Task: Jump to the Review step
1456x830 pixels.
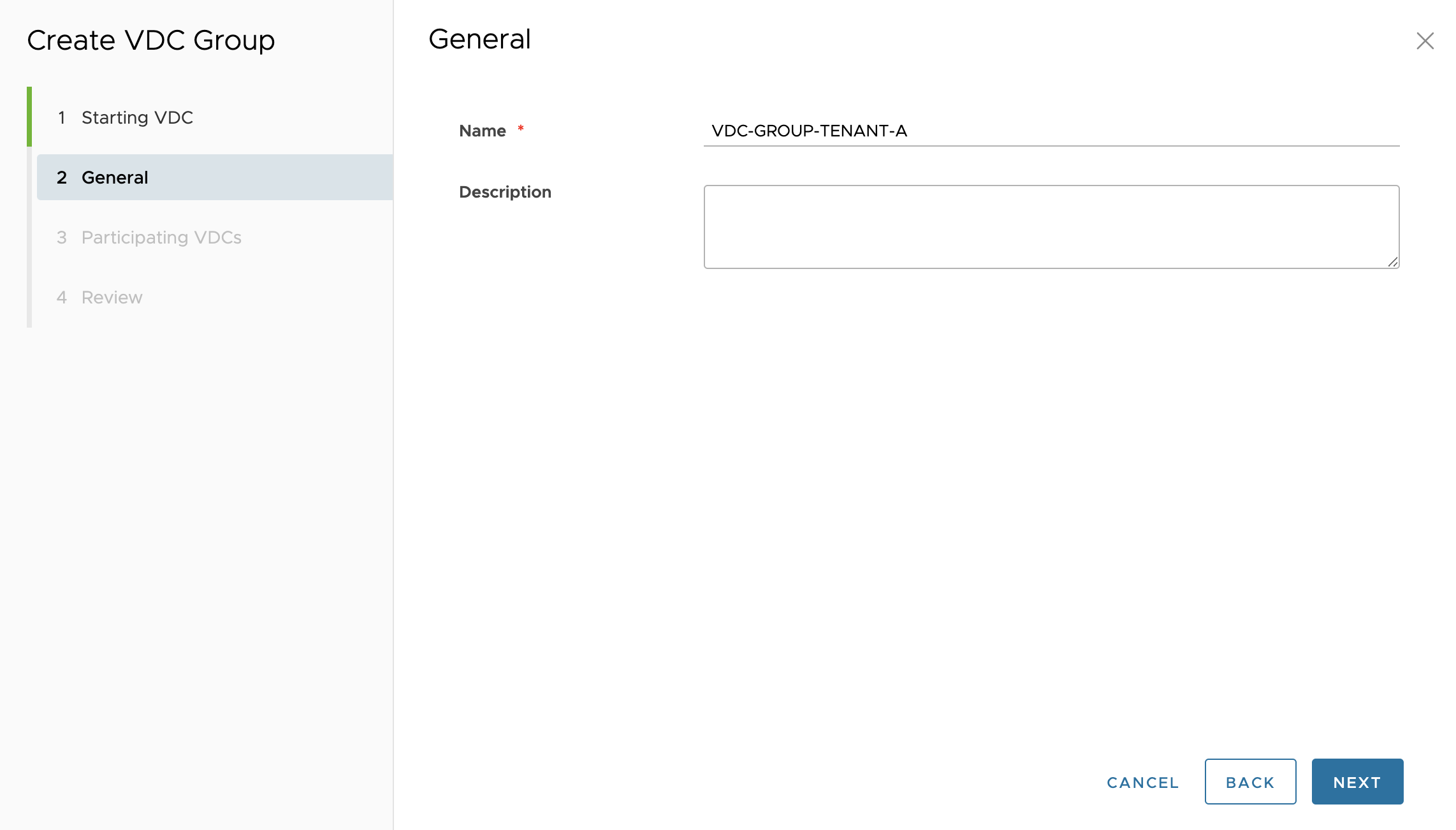Action: pyautogui.click(x=112, y=297)
